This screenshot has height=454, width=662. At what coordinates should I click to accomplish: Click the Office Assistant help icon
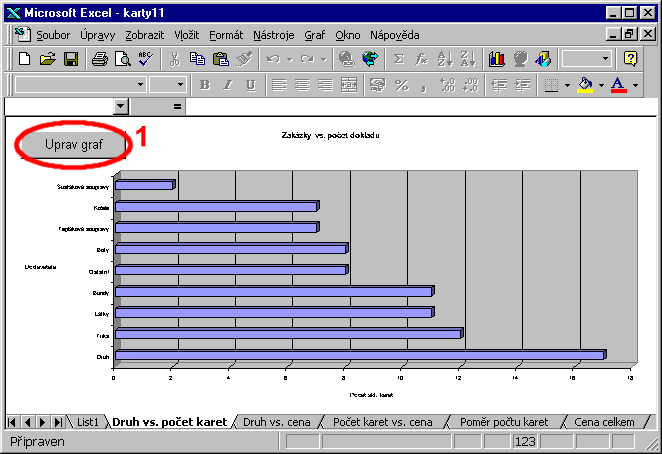(x=631, y=59)
